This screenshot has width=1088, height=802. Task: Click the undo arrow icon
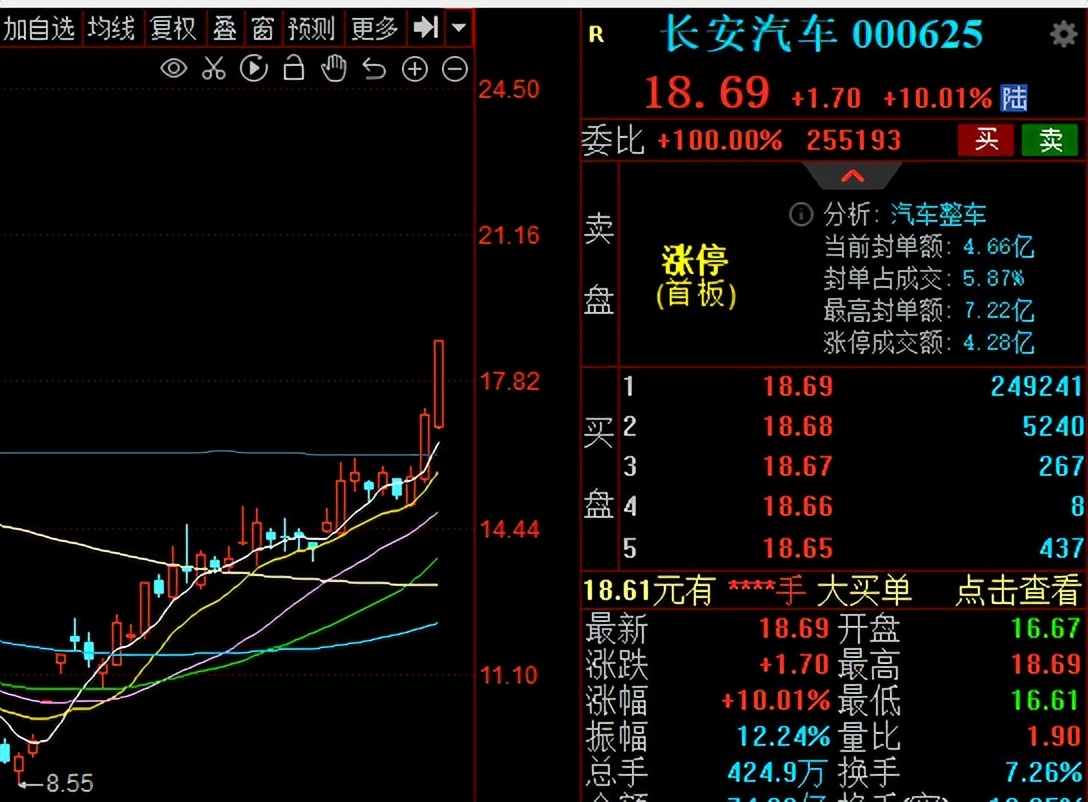coord(373,68)
